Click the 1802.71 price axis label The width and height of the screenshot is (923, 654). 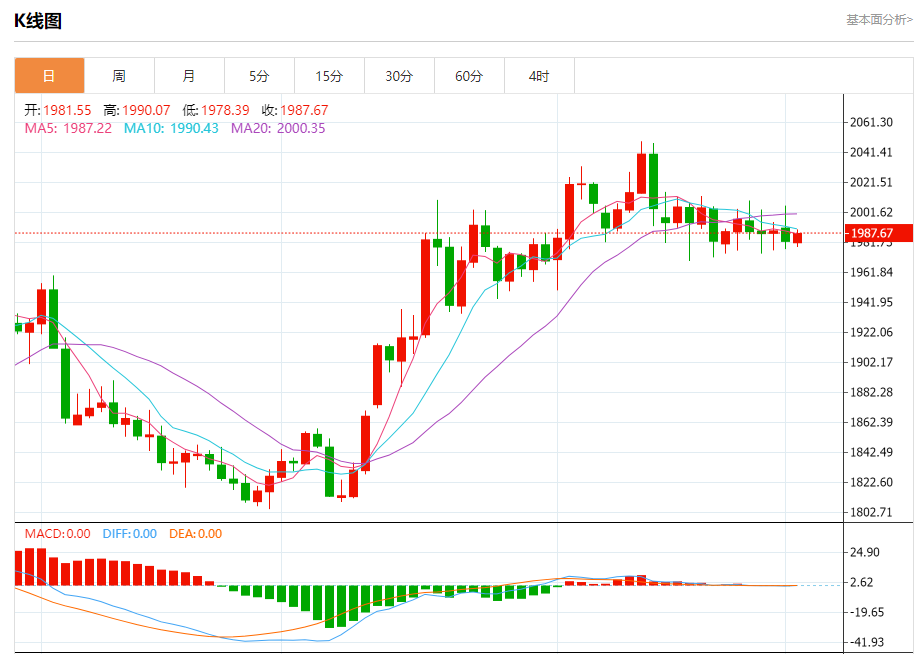point(871,512)
